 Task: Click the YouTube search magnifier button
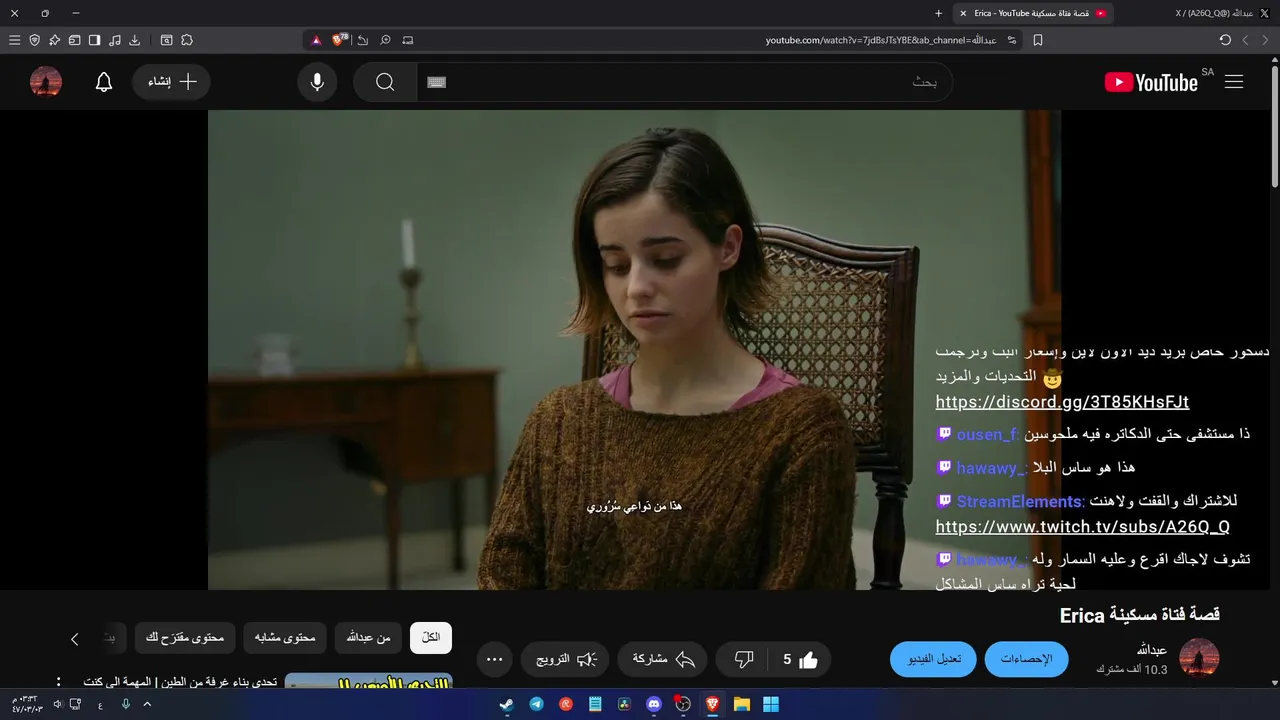point(385,82)
